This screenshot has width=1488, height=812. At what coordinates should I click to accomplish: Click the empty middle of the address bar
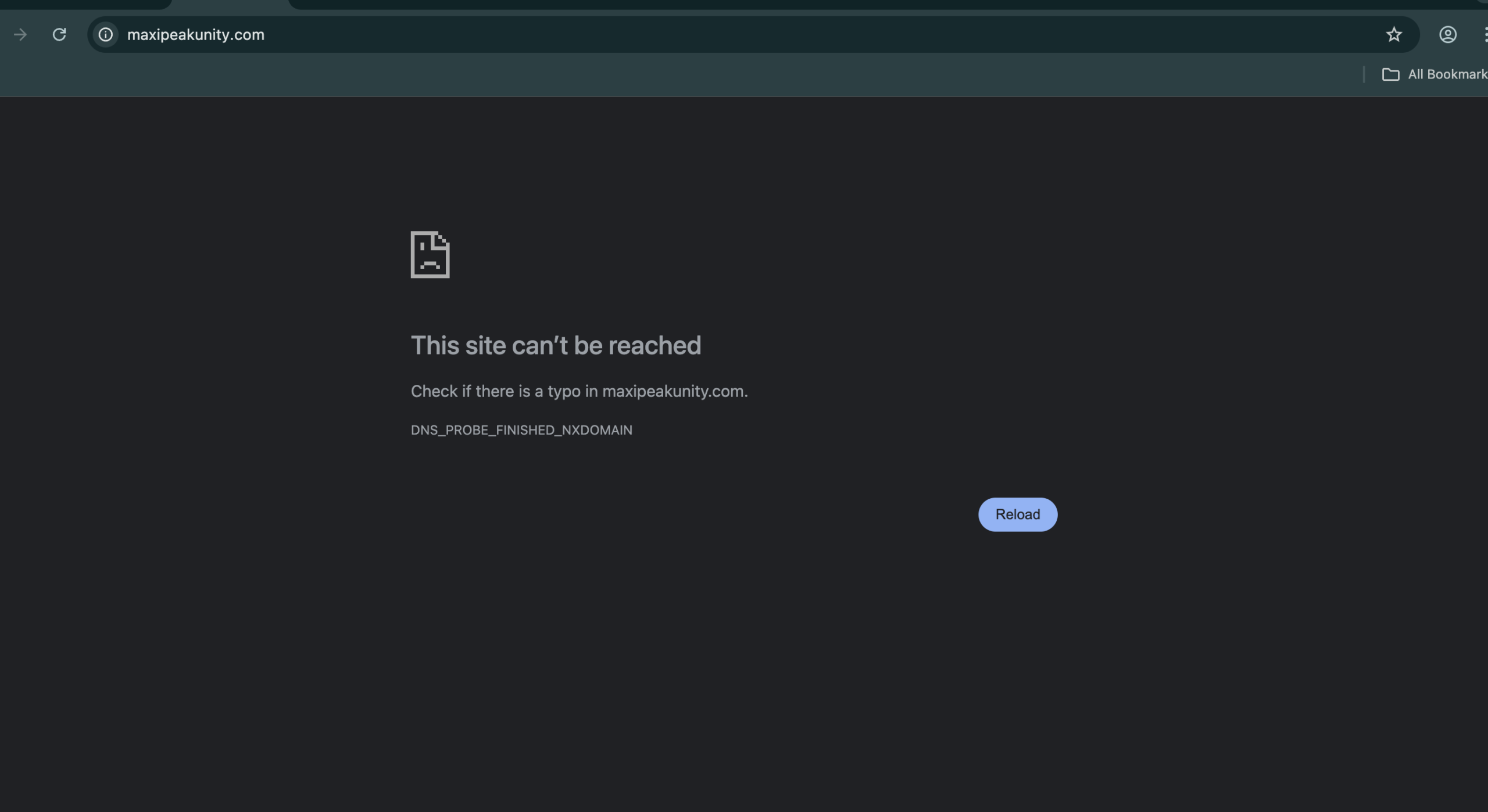[x=756, y=35]
